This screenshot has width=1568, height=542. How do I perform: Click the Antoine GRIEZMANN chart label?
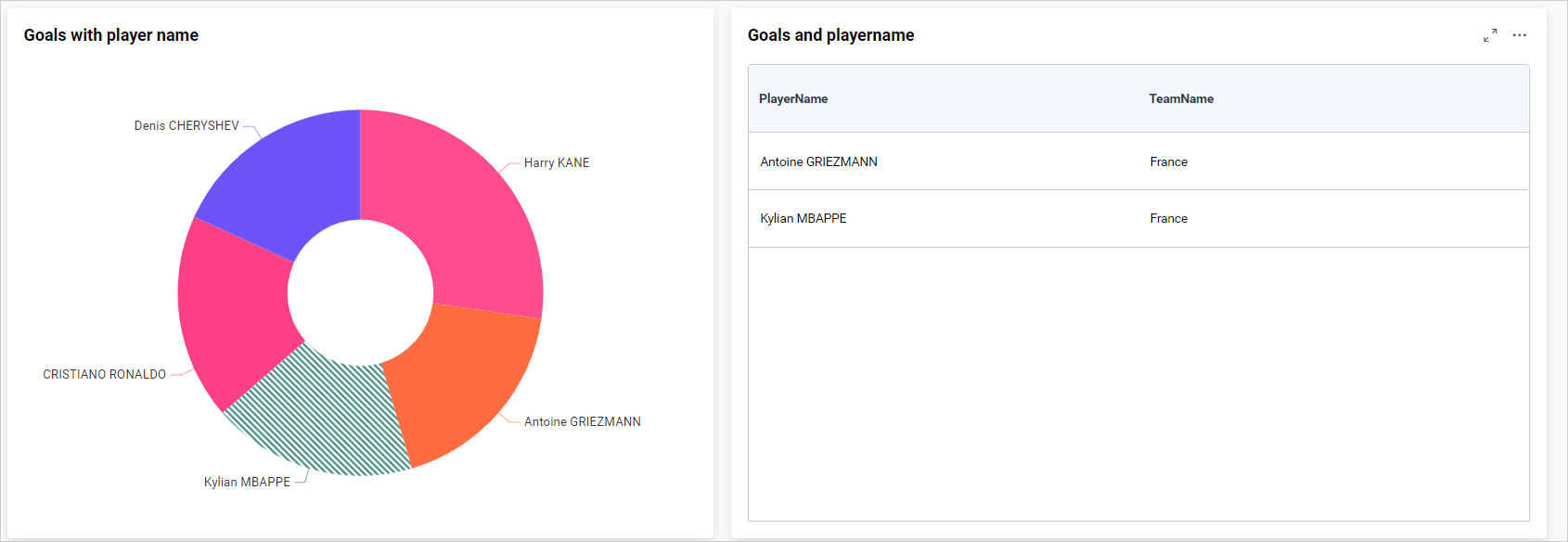click(583, 421)
